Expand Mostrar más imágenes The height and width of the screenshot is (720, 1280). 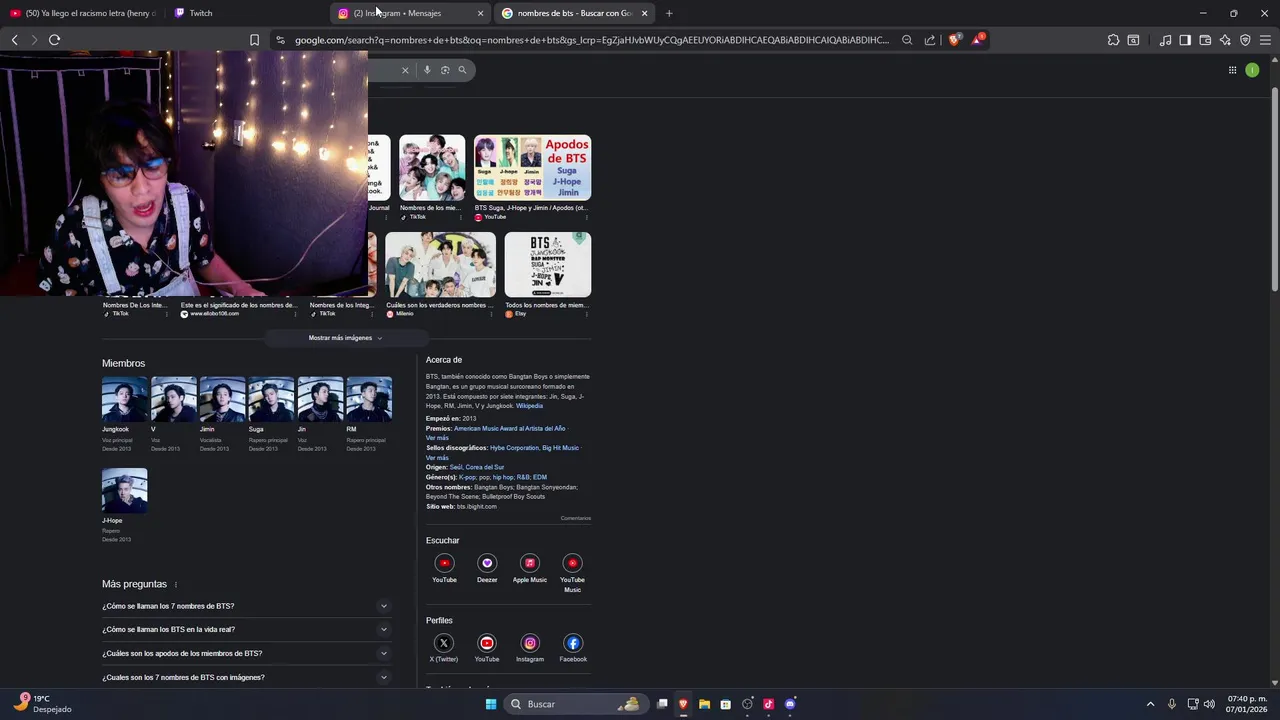345,338
